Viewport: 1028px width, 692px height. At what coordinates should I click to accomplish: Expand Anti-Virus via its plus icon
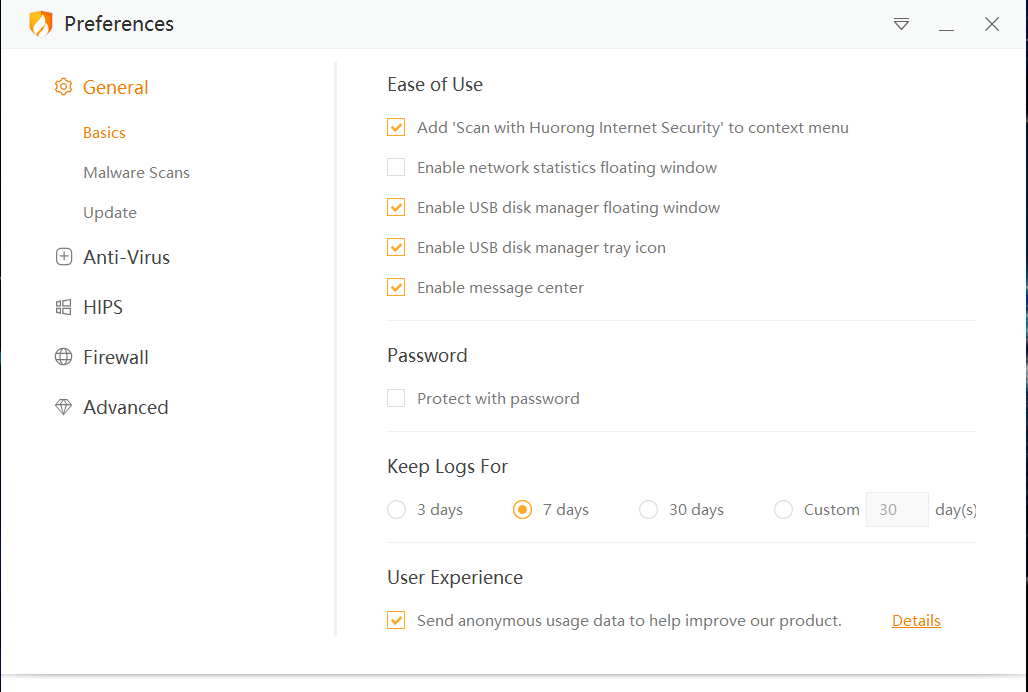tap(64, 256)
